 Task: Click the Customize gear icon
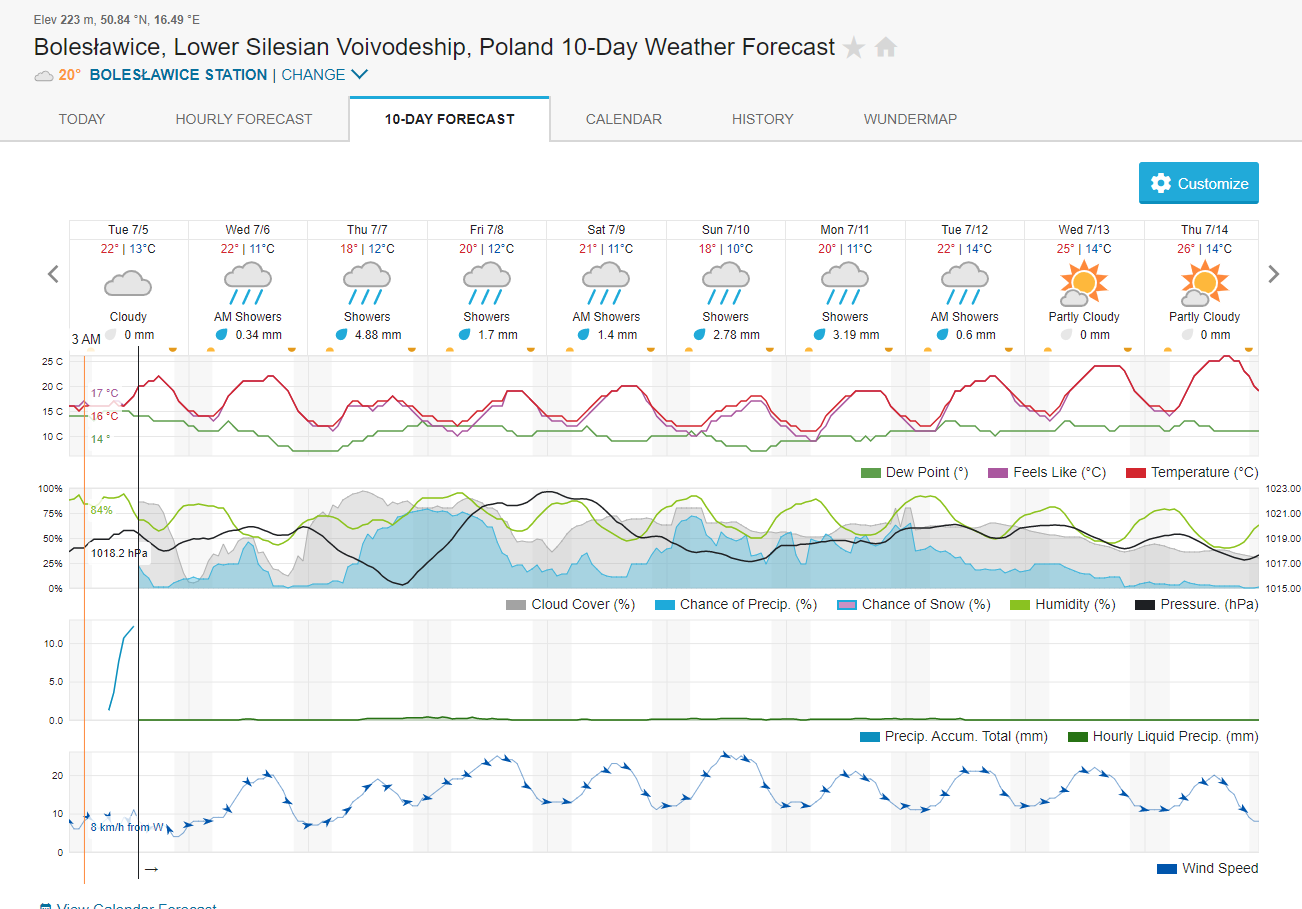tap(1161, 184)
